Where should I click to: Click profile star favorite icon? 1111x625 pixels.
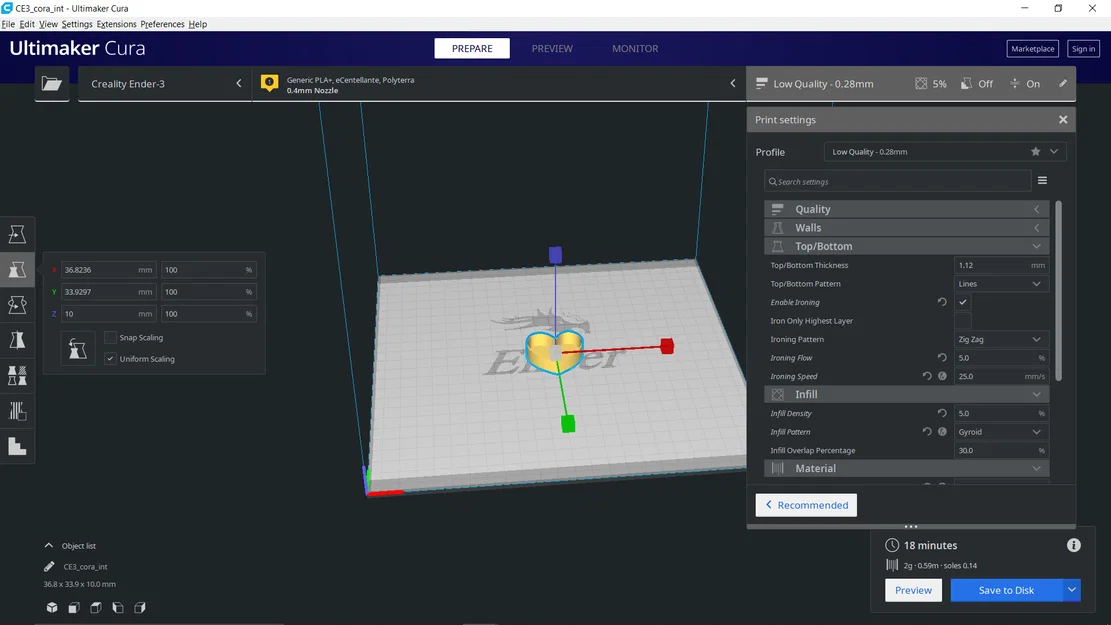[x=1035, y=152]
